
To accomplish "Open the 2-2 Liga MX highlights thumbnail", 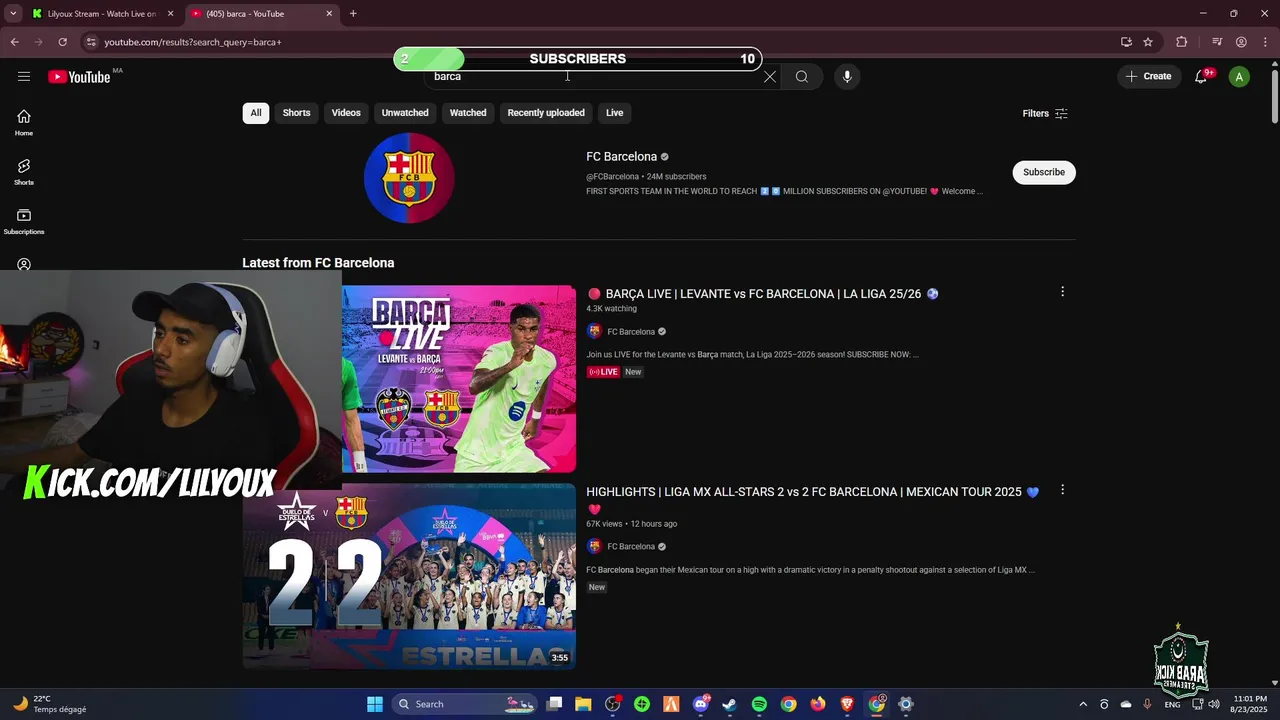I will [x=409, y=576].
